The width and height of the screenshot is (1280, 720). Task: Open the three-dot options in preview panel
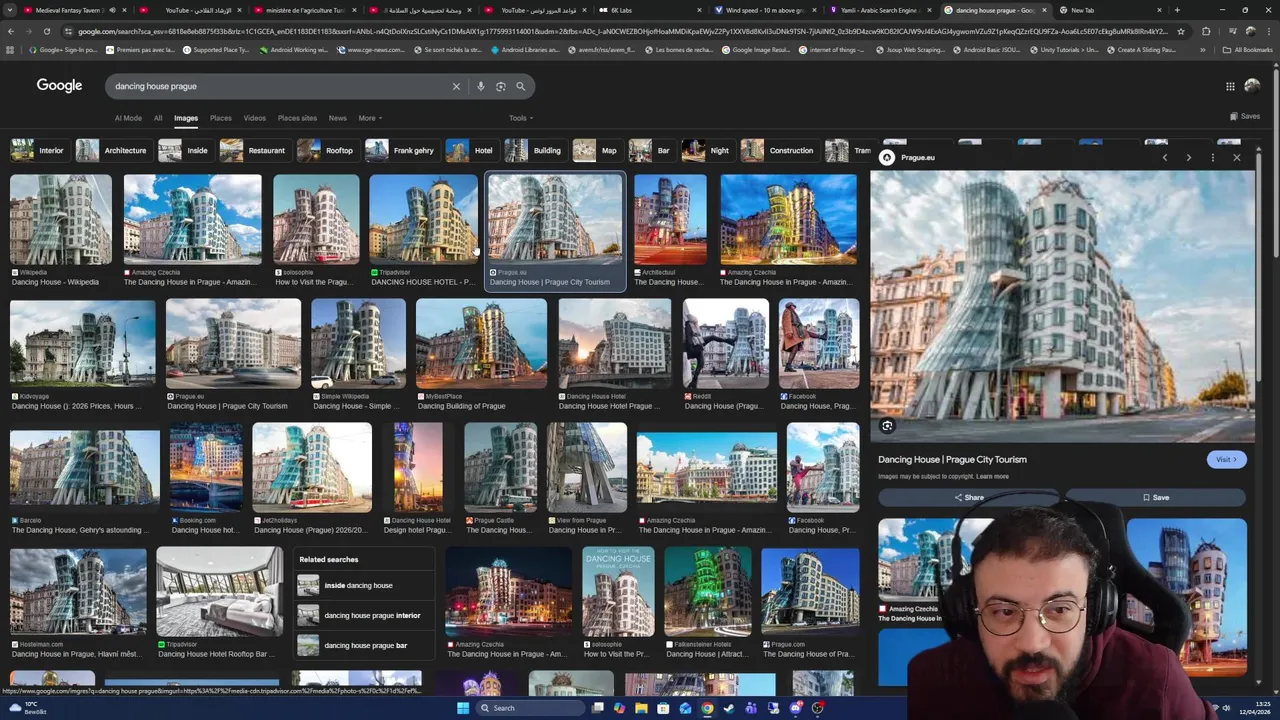click(x=1213, y=157)
